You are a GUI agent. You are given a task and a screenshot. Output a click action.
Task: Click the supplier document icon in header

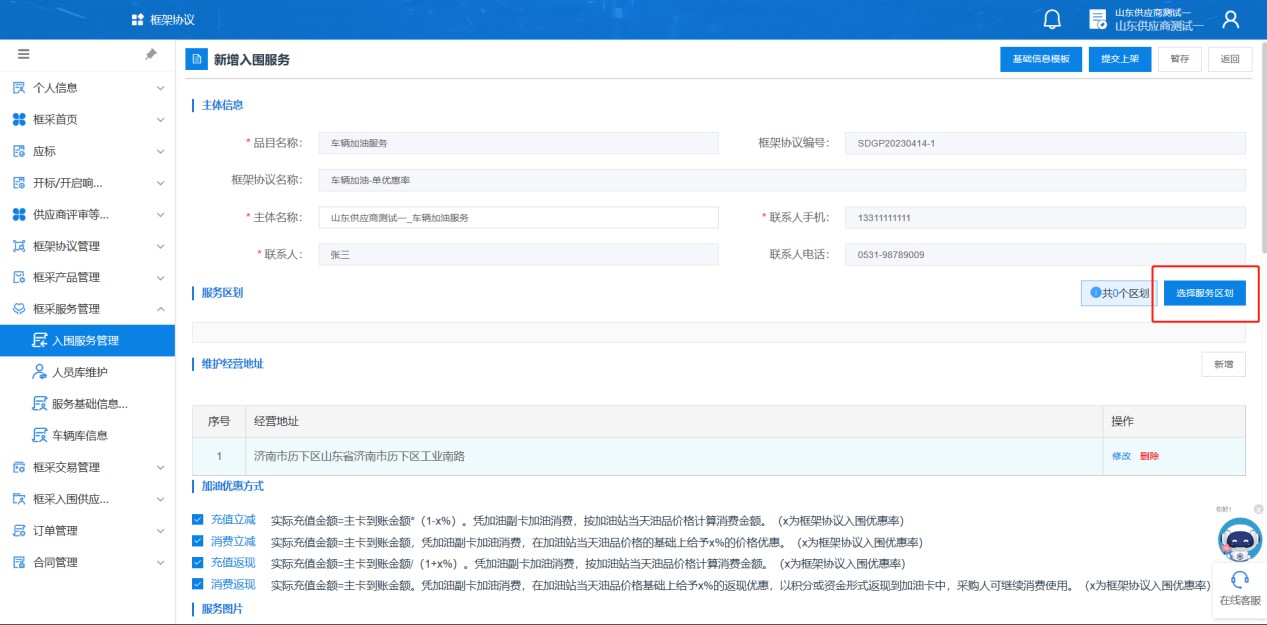1097,20
